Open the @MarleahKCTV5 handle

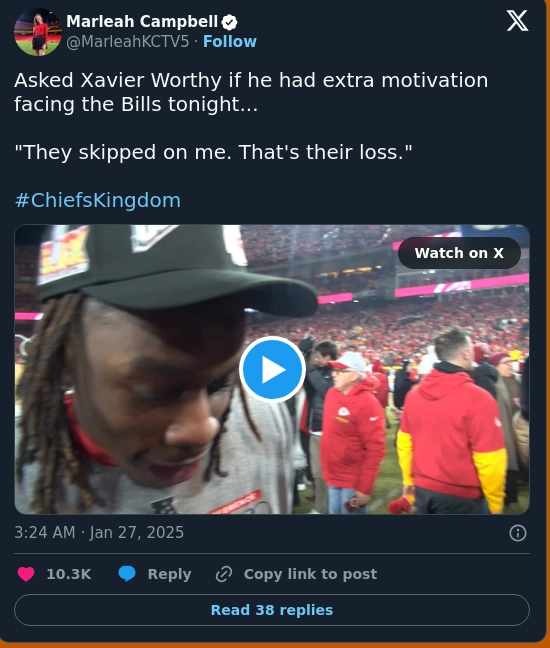[127, 42]
